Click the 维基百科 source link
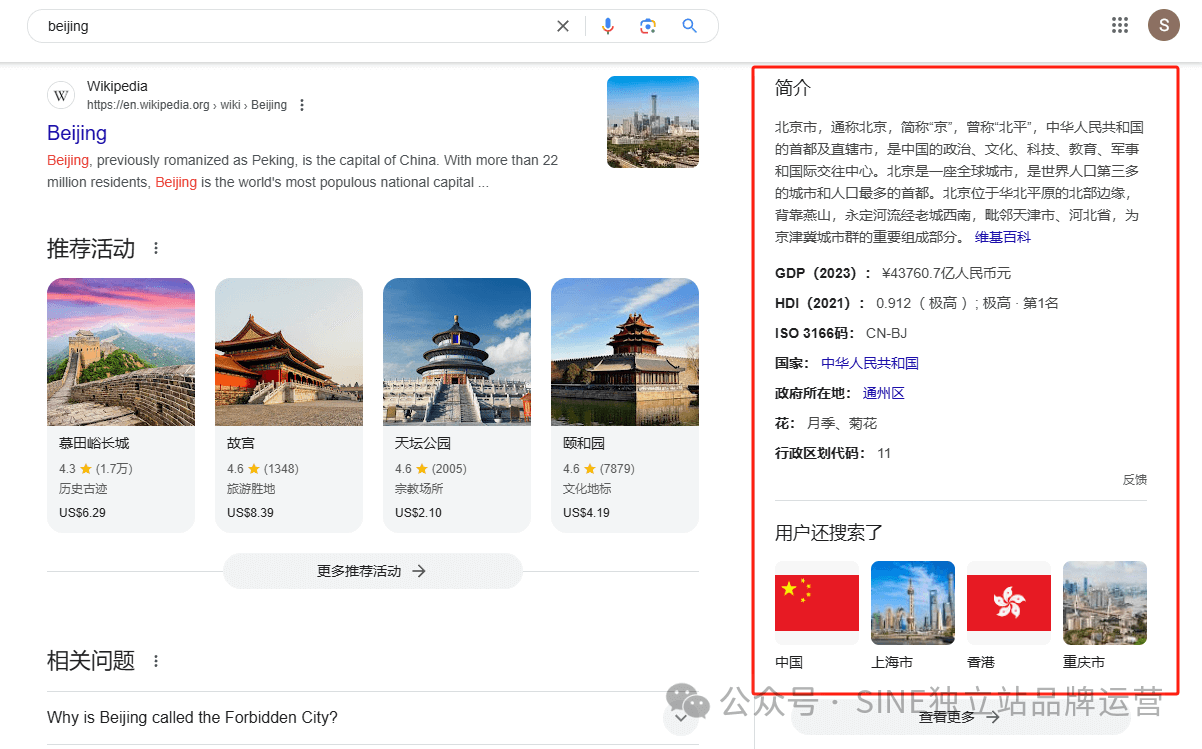This screenshot has height=749, width=1202. point(1002,237)
